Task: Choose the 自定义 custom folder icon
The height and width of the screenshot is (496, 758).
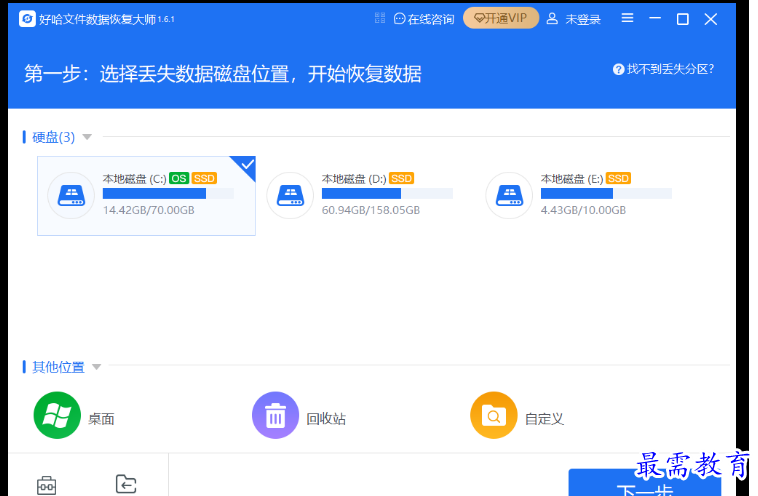Action: [x=494, y=415]
